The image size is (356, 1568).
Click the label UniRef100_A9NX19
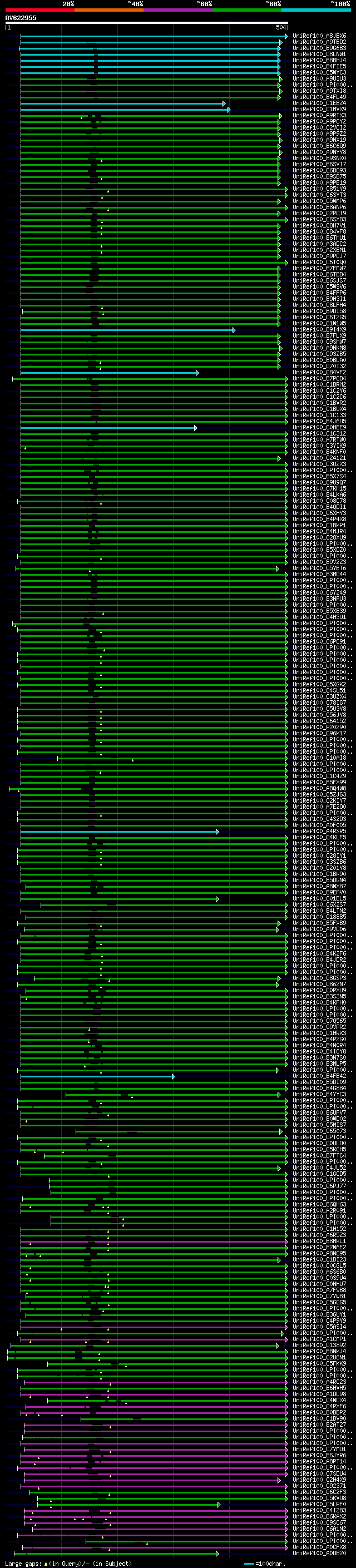click(319, 140)
